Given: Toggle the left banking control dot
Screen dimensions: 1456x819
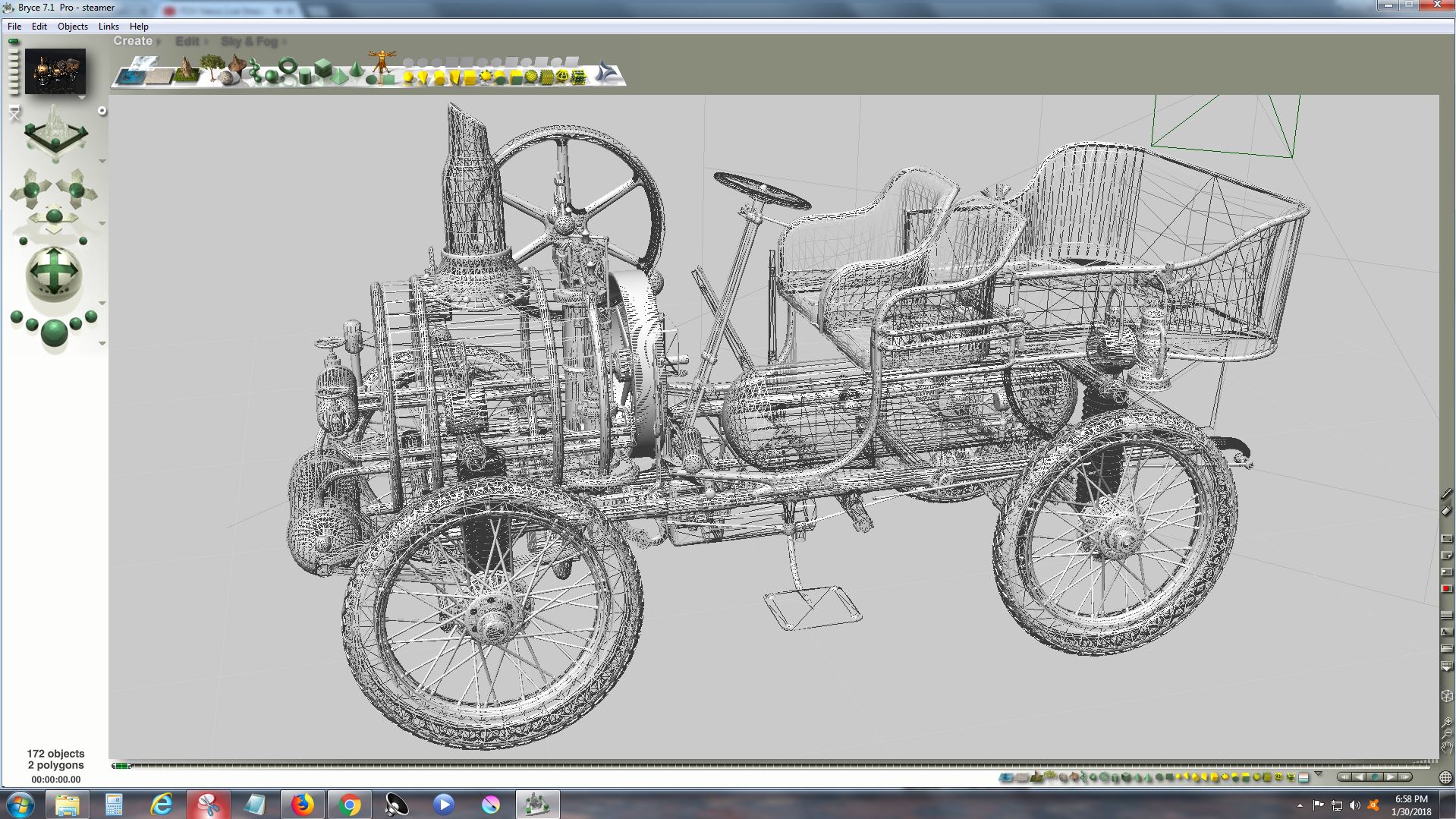Looking at the screenshot, I should point(23,241).
